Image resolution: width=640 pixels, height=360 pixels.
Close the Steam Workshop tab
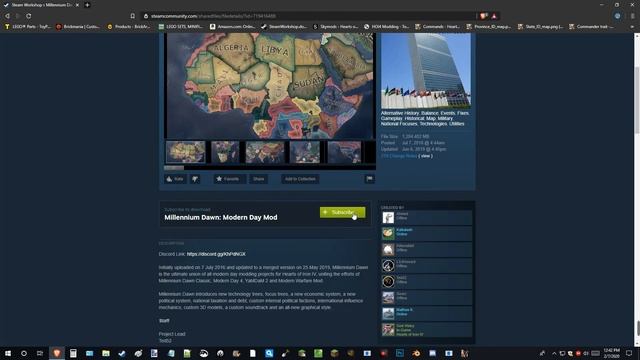pos(77,5)
